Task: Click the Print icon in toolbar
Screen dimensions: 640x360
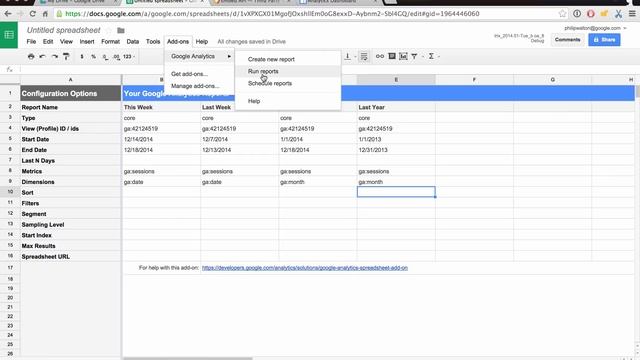Action: point(31,56)
